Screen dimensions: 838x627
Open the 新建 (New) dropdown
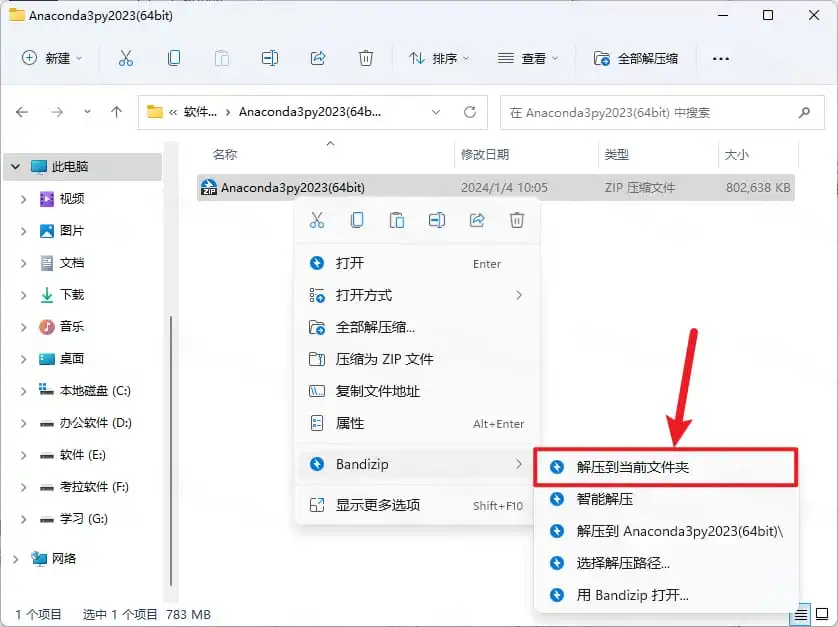52,58
